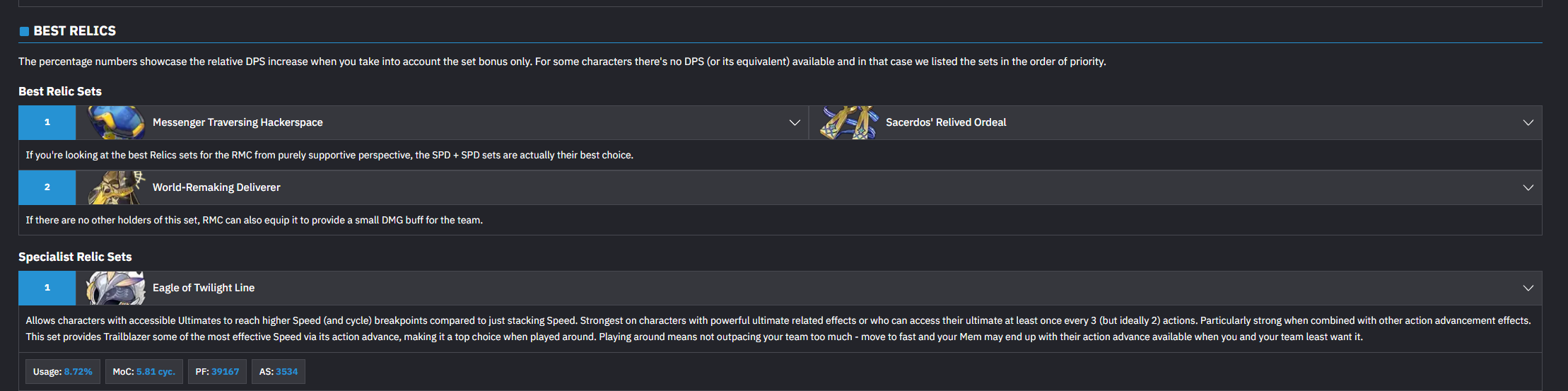1568x391 pixels.
Task: Expand the Eagle of Twilight Line chevron
Action: (1528, 288)
